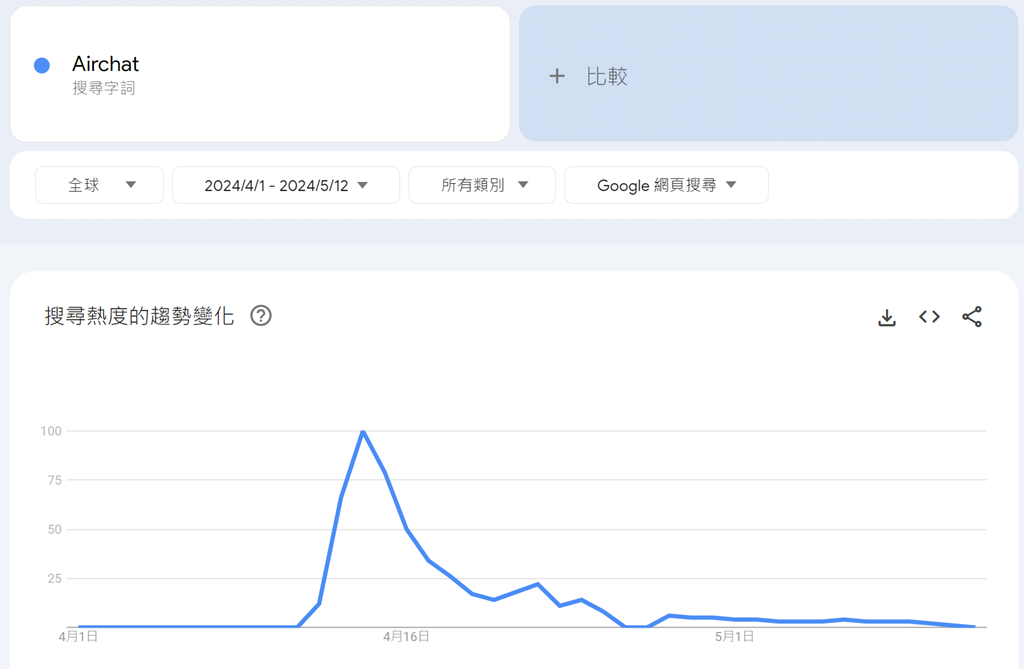Viewport: 1024px width, 669px height.
Task: Change the 2024/4/1 - 2024/5/12 date range
Action: (x=286, y=185)
